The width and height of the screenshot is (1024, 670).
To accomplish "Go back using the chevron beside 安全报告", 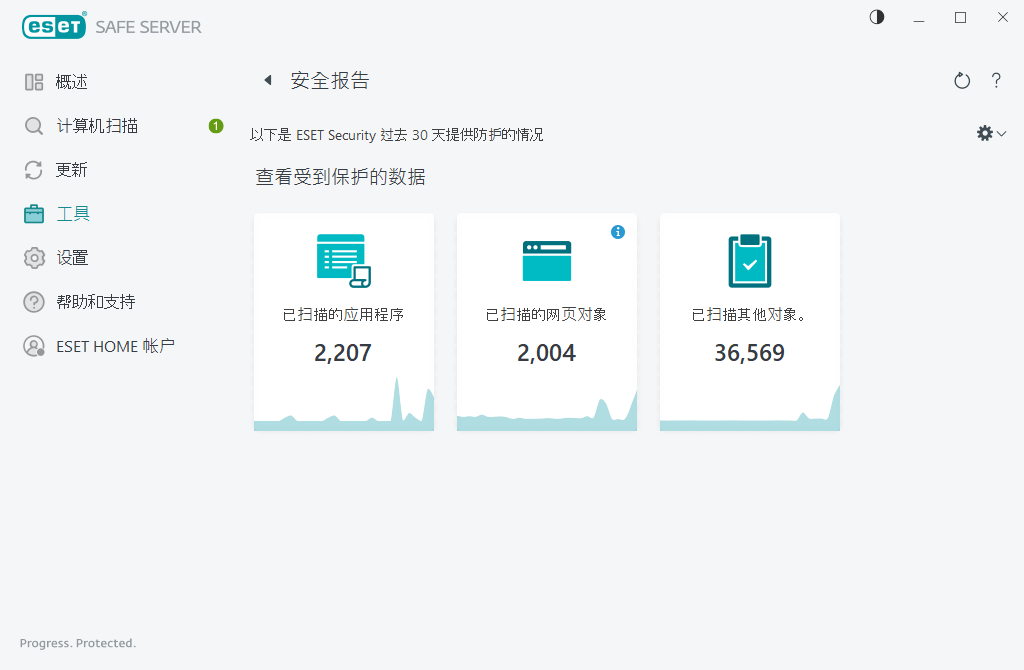I will [x=266, y=79].
